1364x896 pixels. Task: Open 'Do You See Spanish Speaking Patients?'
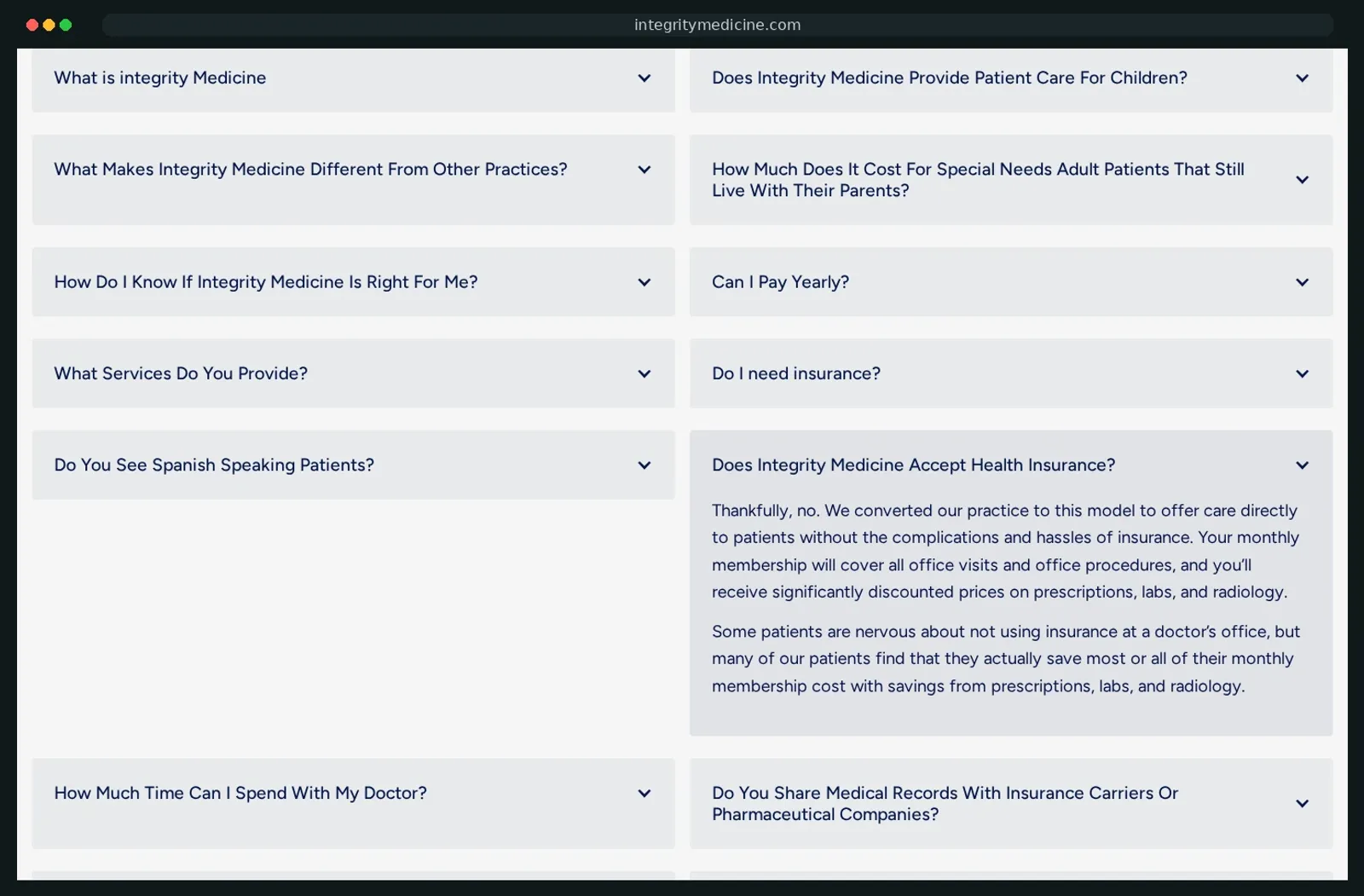[214, 465]
